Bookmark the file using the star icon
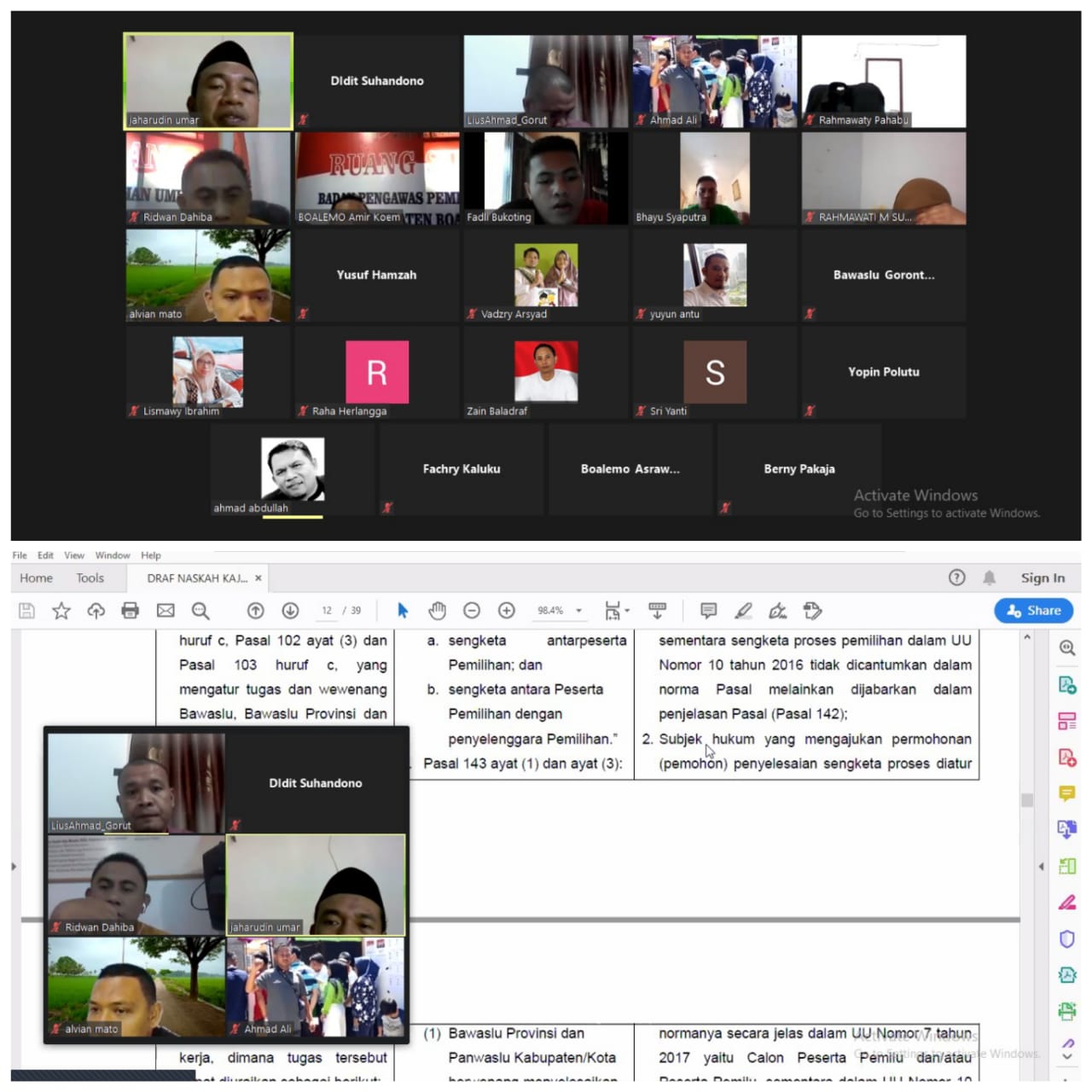 [61, 610]
